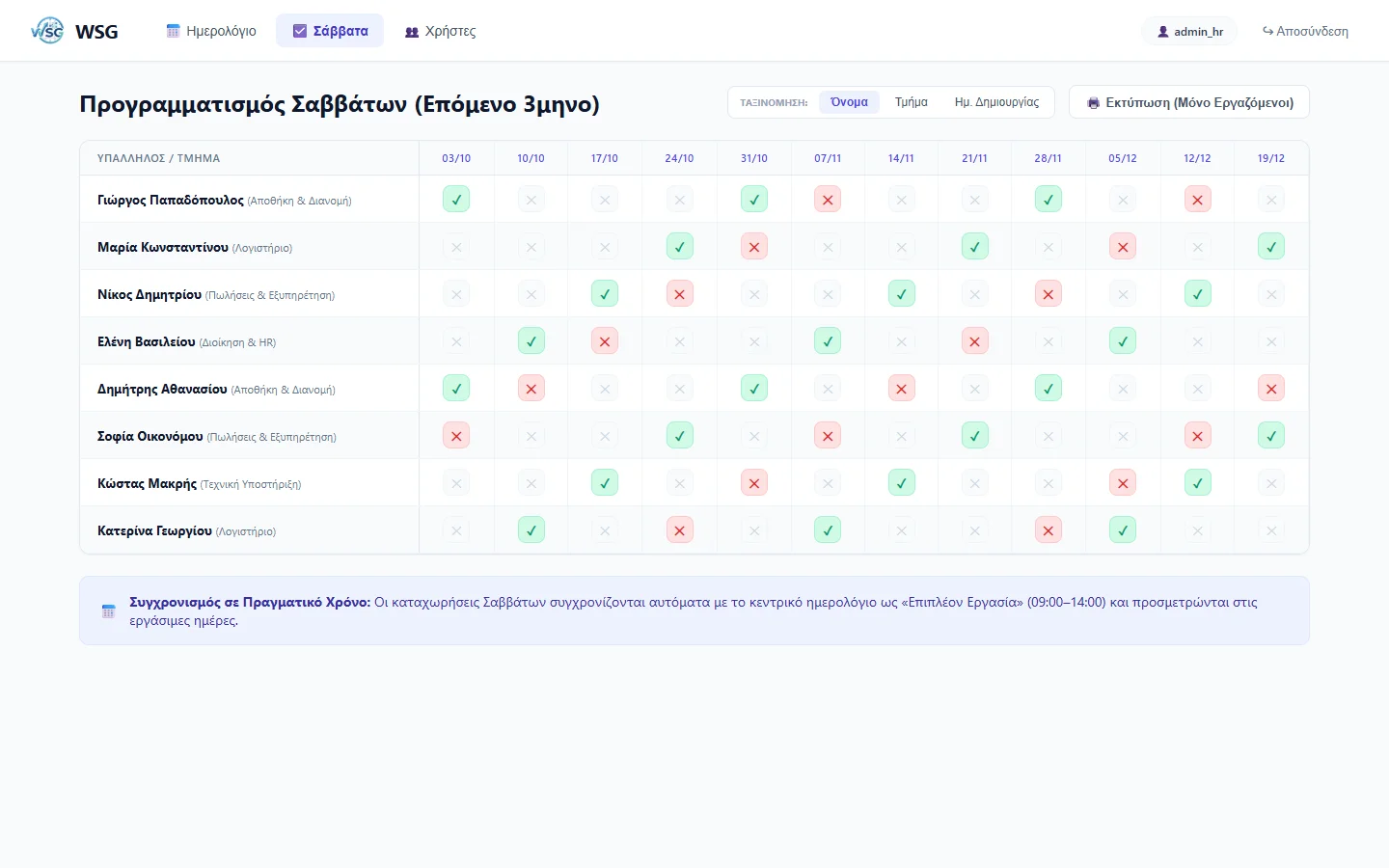
Task: Select employee name Σοφία Οικονόμου
Action: click(x=150, y=436)
